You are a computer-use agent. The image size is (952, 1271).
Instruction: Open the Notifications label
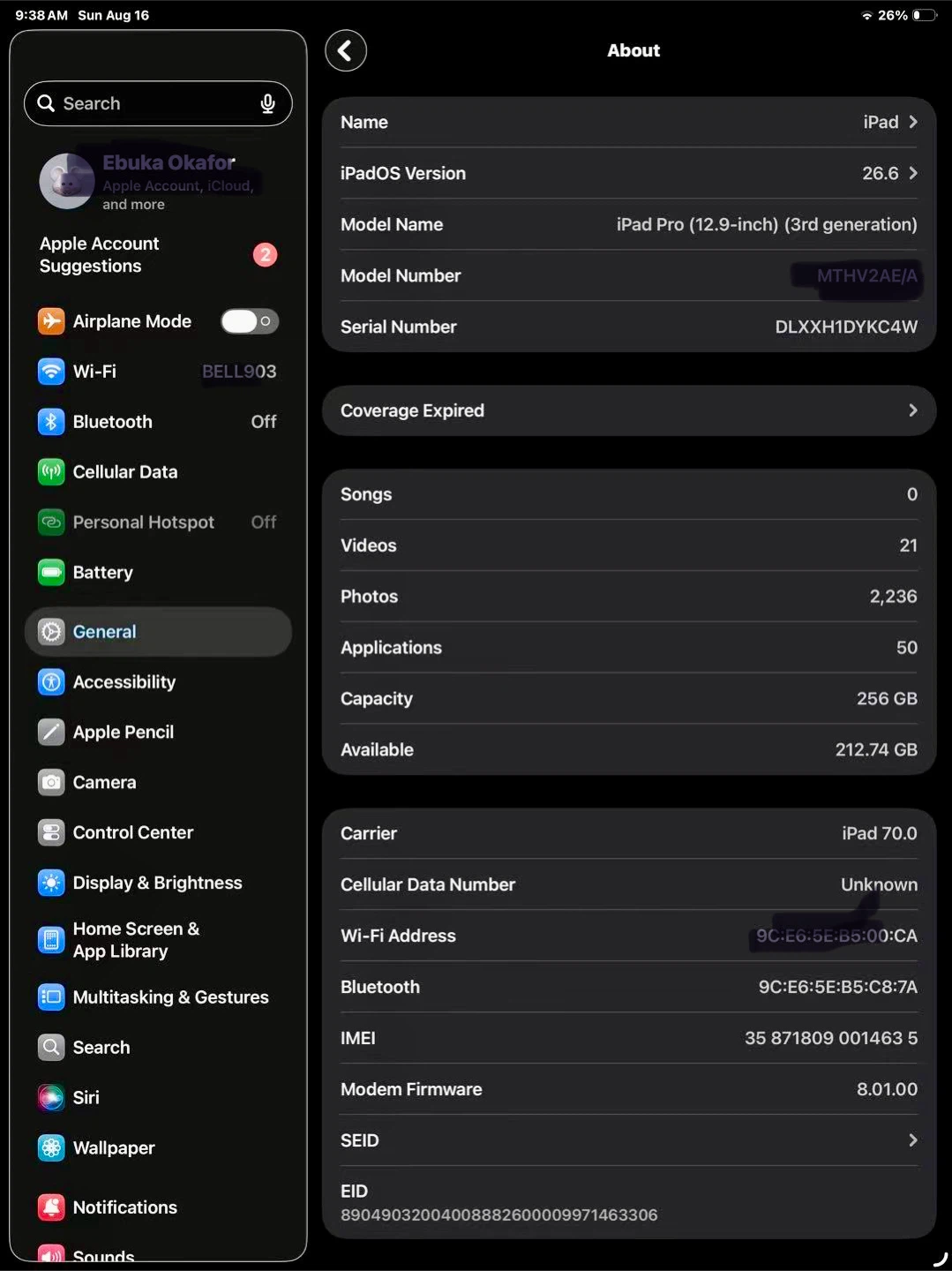click(125, 1207)
